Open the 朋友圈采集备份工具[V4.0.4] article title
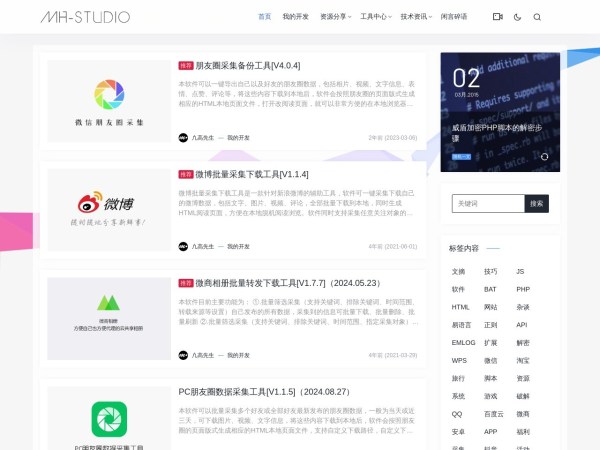 pyautogui.click(x=247, y=65)
